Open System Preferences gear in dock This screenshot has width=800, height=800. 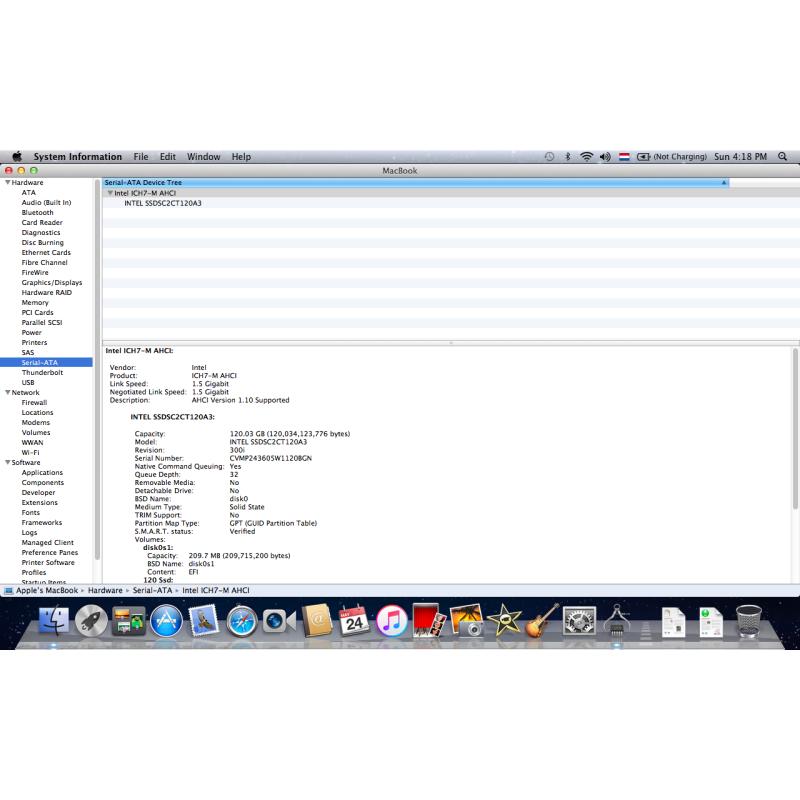(x=579, y=621)
